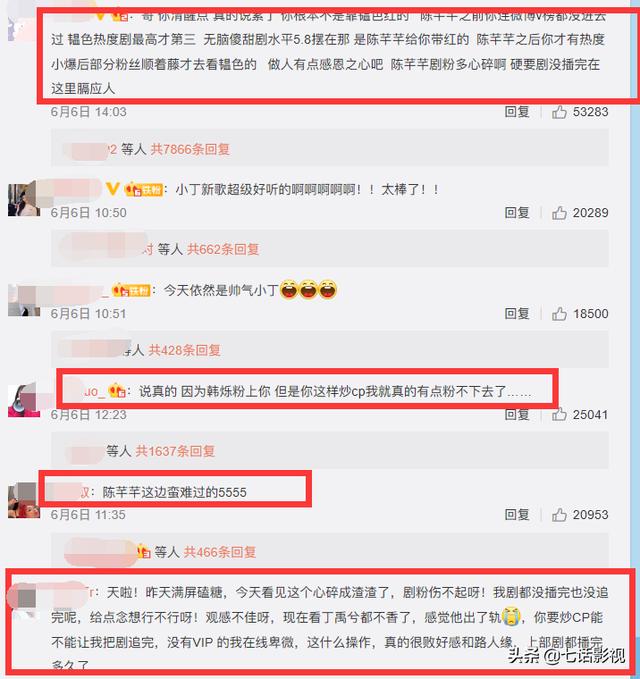Reply to the 6月6日 12:23 comment
Screen dimensions: 640x679
(x=517, y=414)
